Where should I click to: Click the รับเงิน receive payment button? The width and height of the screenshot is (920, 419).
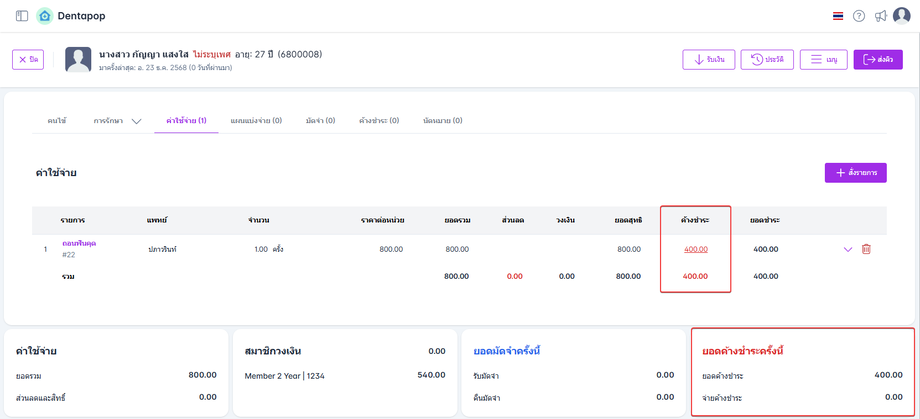click(x=708, y=60)
